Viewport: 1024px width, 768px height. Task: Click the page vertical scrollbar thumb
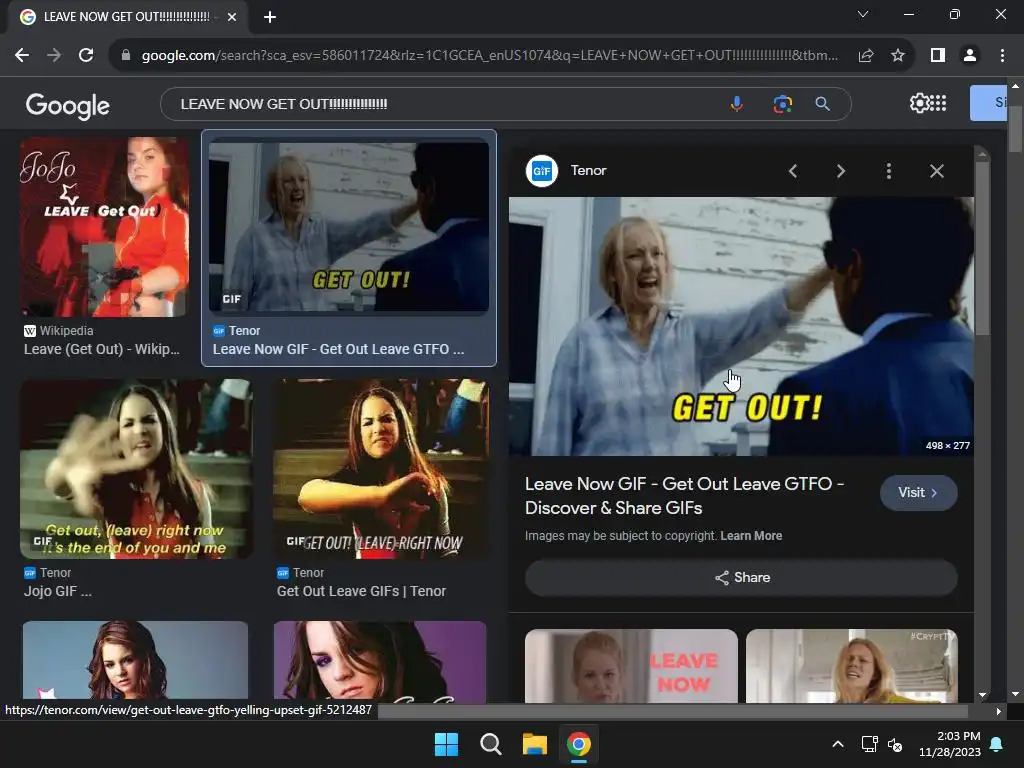coord(1015,129)
